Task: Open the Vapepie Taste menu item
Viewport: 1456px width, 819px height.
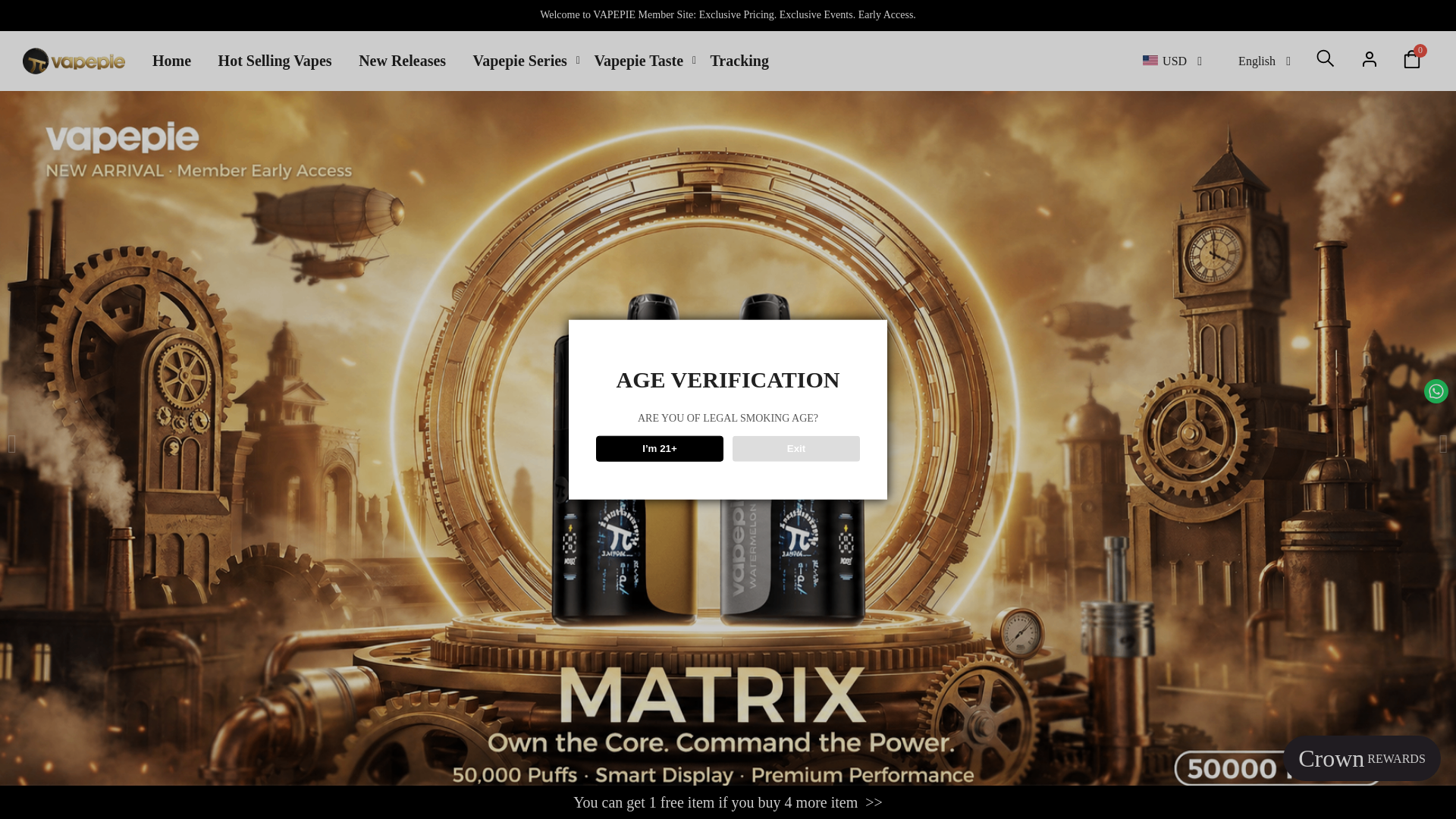Action: (x=639, y=61)
